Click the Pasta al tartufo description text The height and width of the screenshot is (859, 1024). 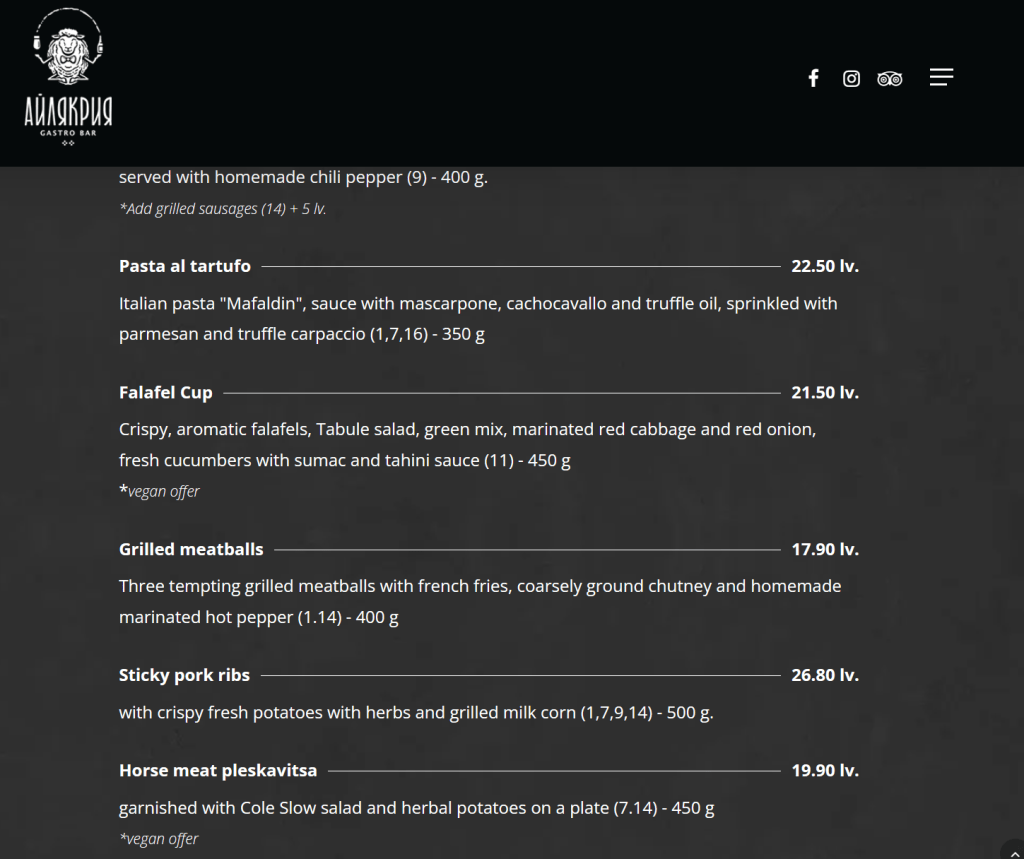[478, 318]
